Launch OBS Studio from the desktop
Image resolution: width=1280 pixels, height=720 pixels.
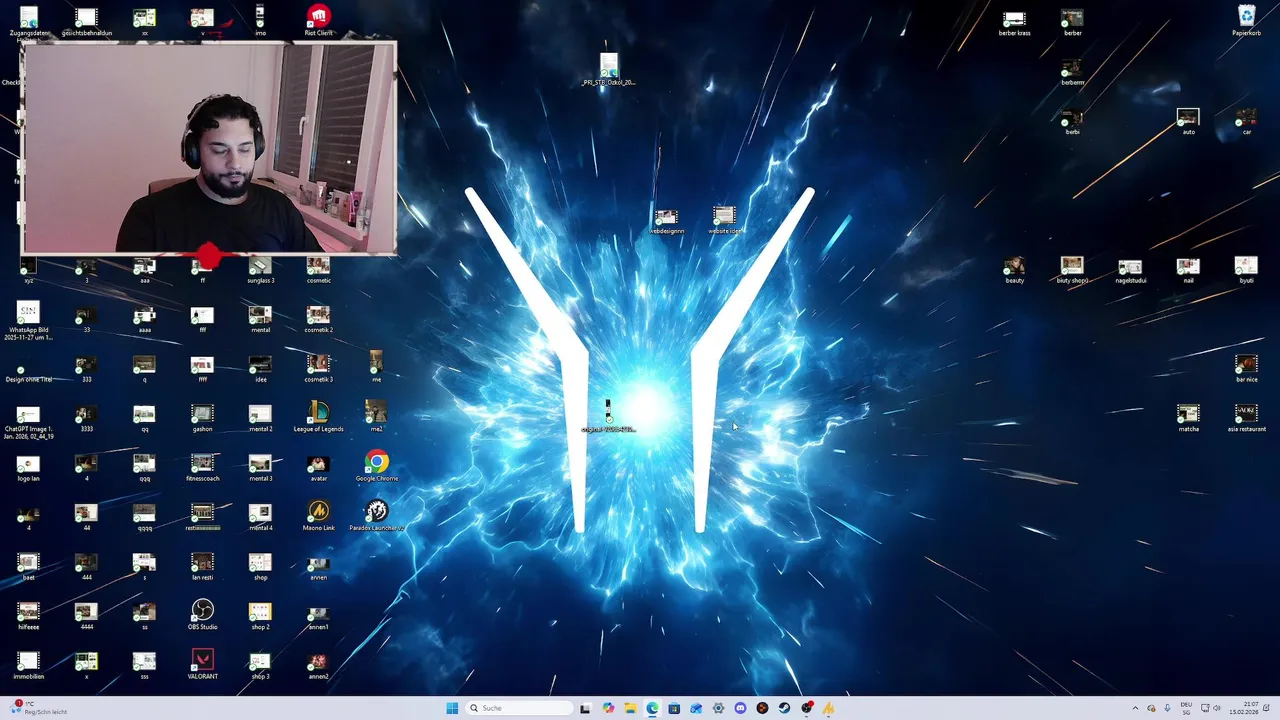point(202,614)
